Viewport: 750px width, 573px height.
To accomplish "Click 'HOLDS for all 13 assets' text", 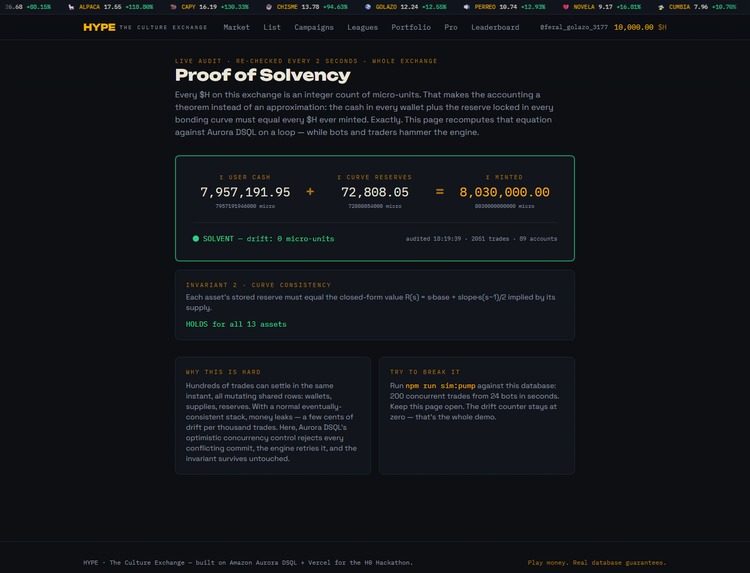I will (x=236, y=324).
